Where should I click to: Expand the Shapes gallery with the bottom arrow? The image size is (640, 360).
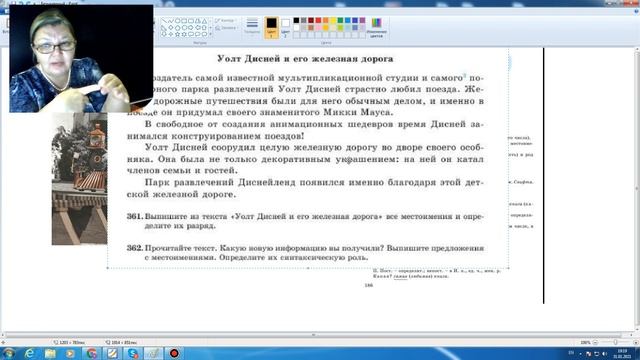click(211, 34)
